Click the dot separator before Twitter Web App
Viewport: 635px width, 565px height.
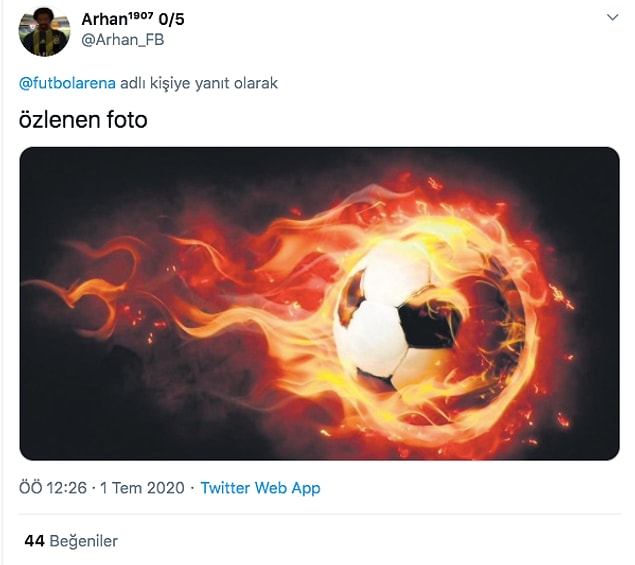click(192, 488)
